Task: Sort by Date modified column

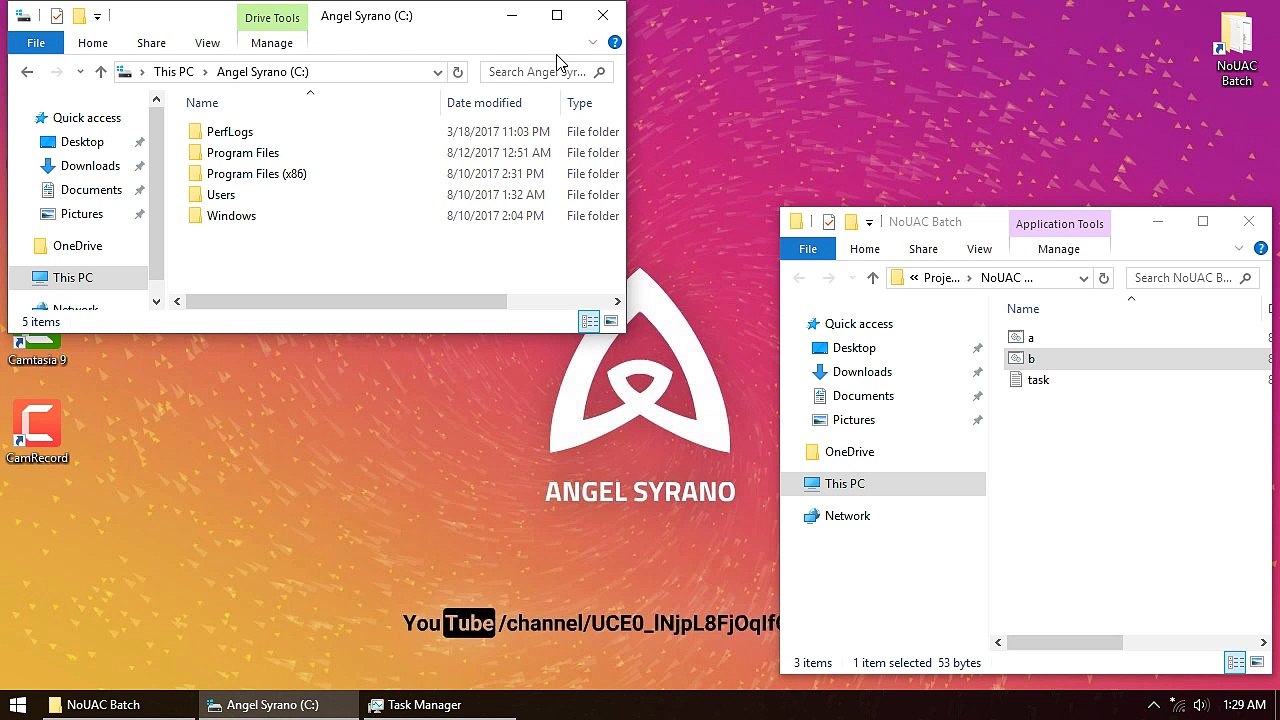Action: tap(484, 103)
